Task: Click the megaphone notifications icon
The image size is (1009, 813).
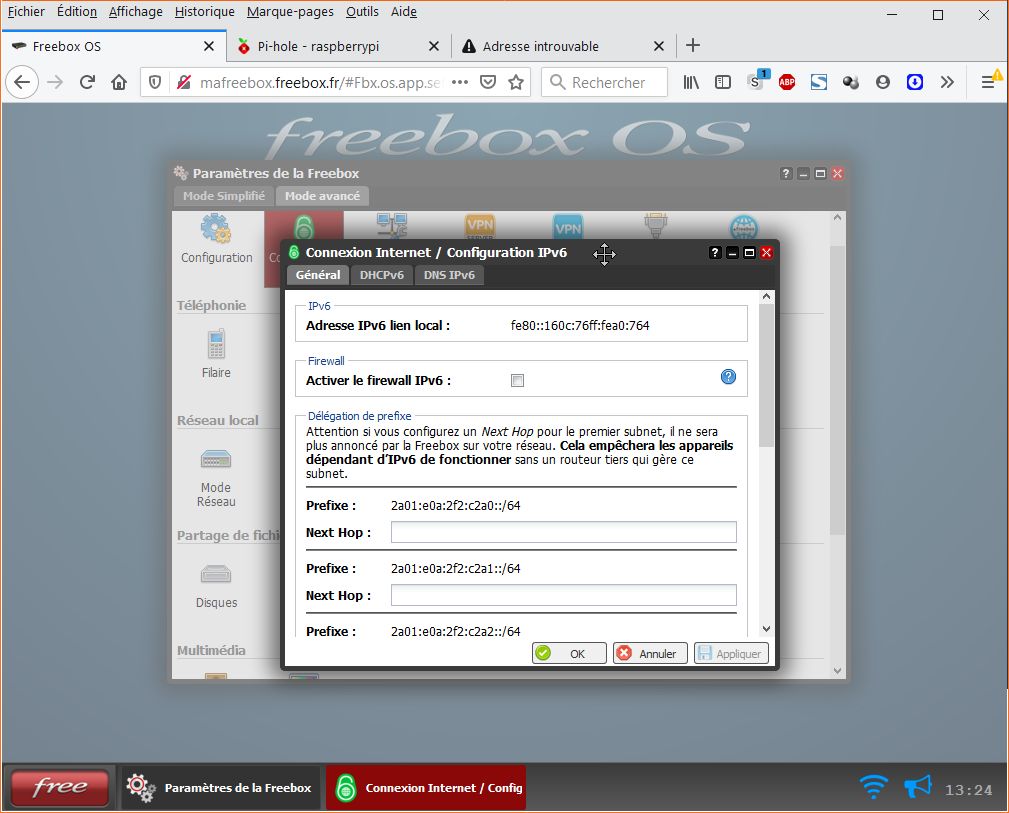Action: tap(918, 787)
